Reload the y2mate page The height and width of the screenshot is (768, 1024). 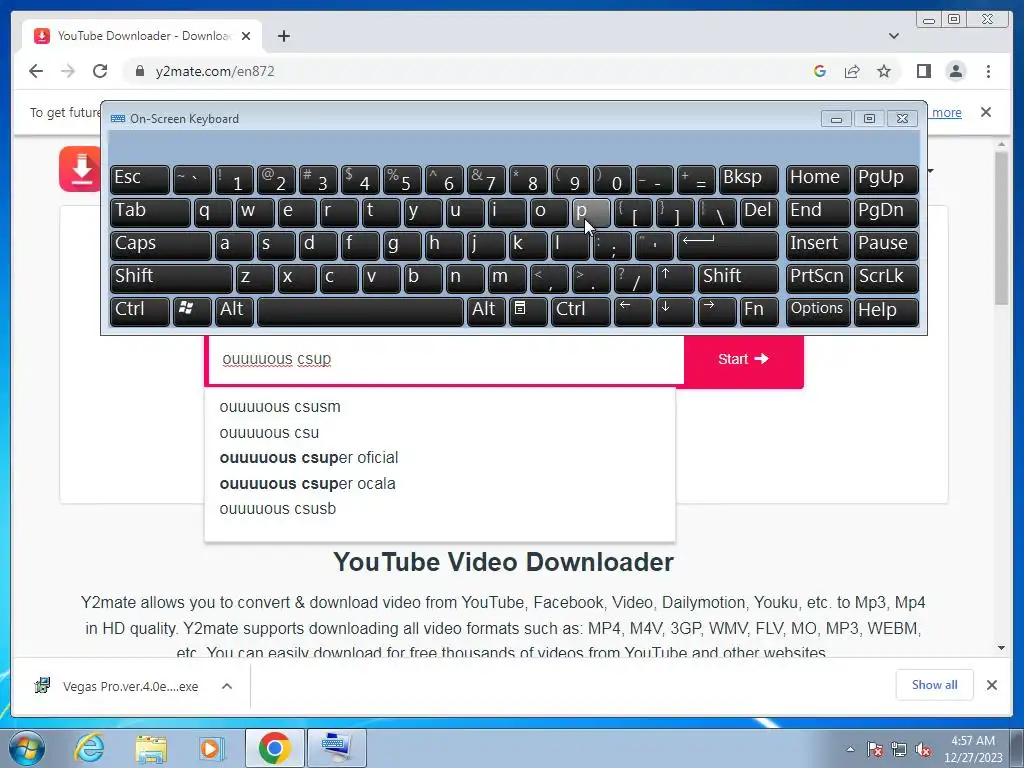click(x=100, y=71)
